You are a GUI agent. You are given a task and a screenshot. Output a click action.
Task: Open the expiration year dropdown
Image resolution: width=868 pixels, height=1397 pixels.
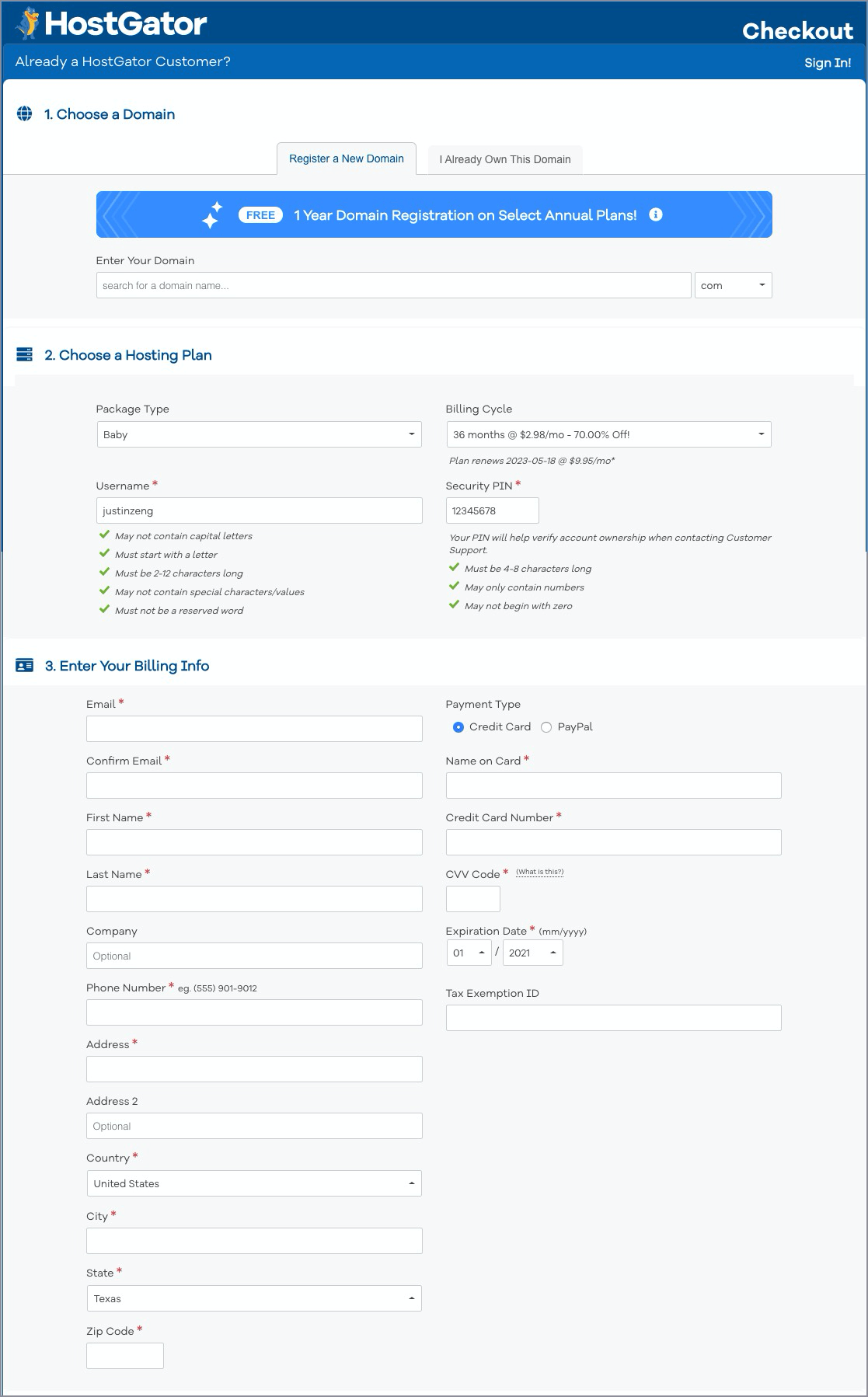point(533,953)
